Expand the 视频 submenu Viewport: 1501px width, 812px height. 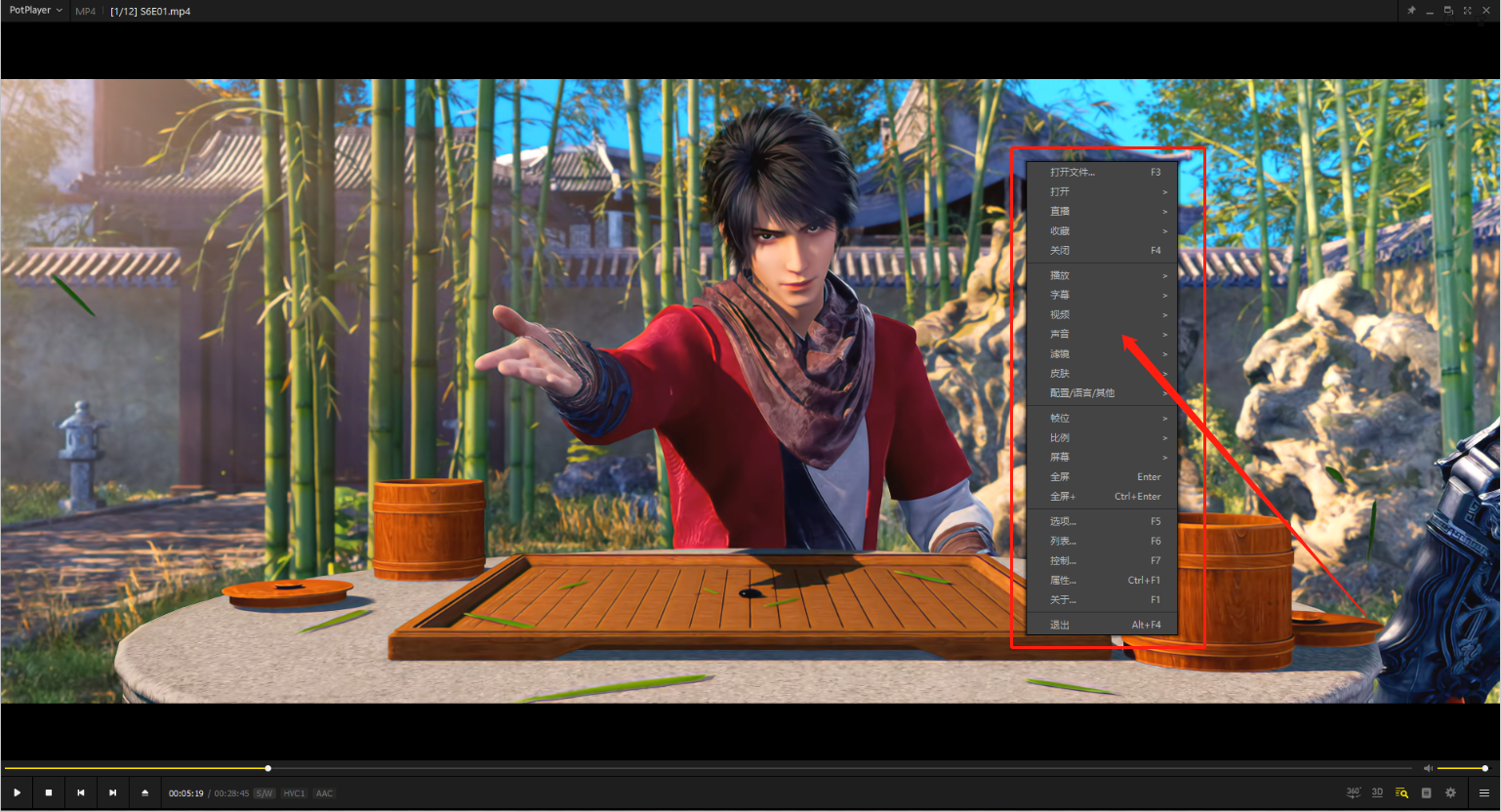pos(1102,314)
